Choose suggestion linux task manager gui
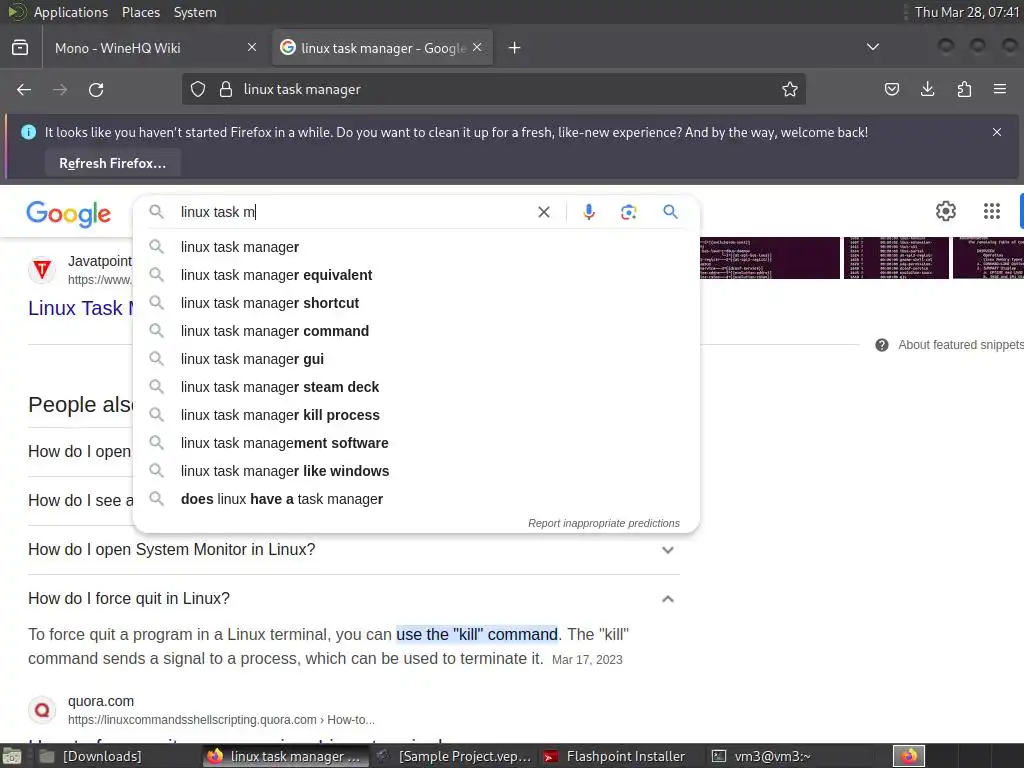Image resolution: width=1024 pixels, height=768 pixels. click(416, 359)
